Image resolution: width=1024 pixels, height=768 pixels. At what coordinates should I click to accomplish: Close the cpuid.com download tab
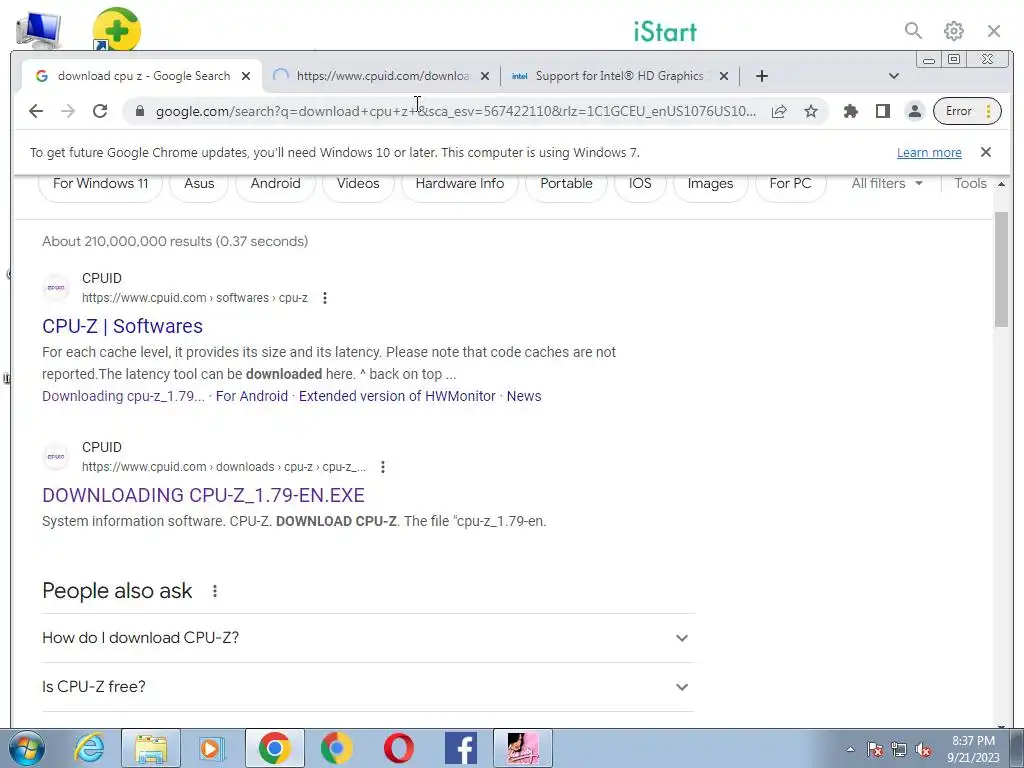point(485,76)
